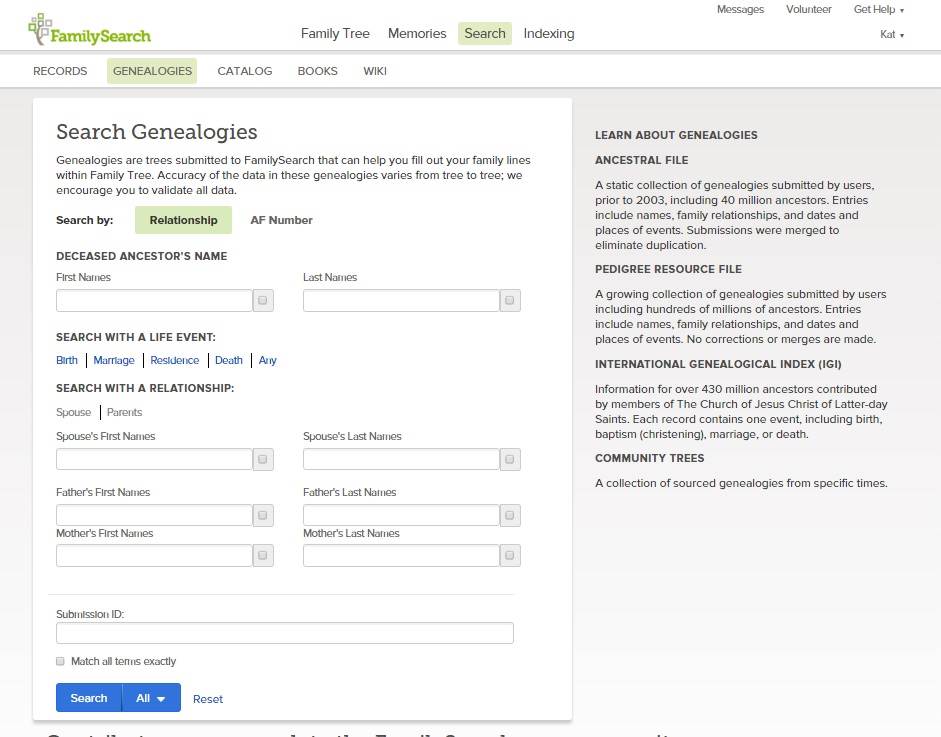Select Marriage as the life event
The image size is (941, 737).
113,360
